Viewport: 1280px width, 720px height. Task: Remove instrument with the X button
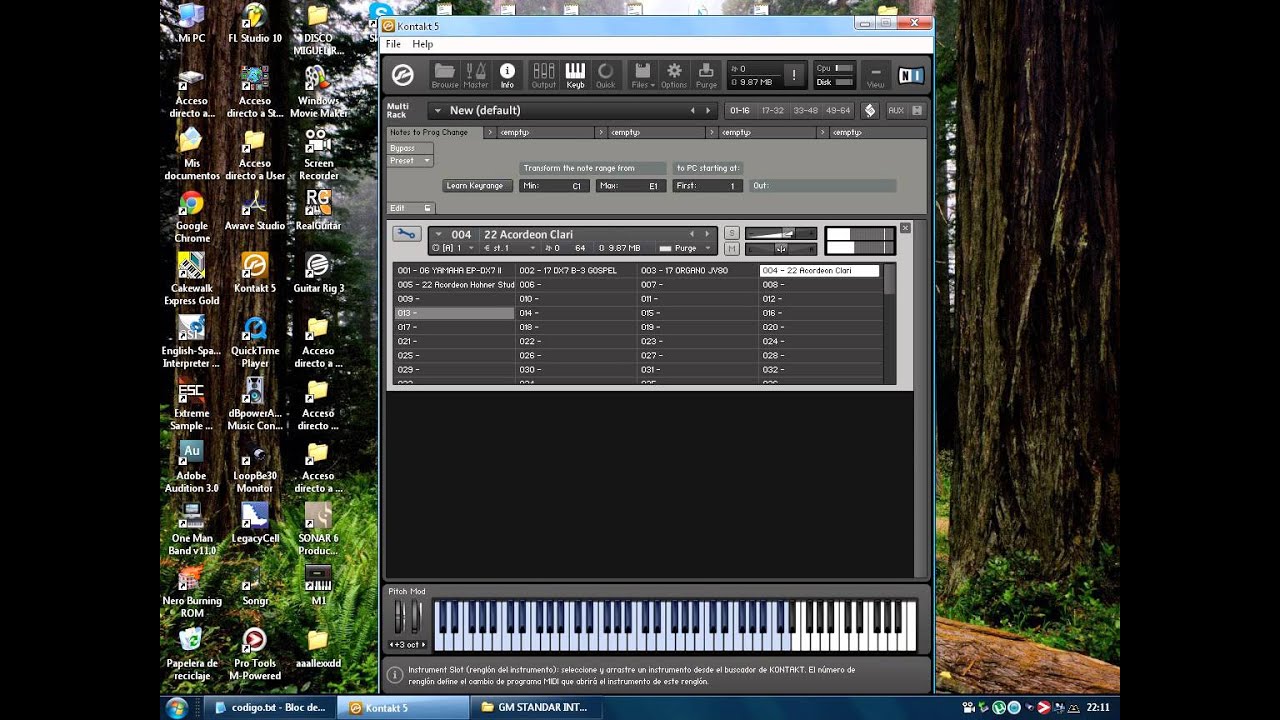point(905,228)
